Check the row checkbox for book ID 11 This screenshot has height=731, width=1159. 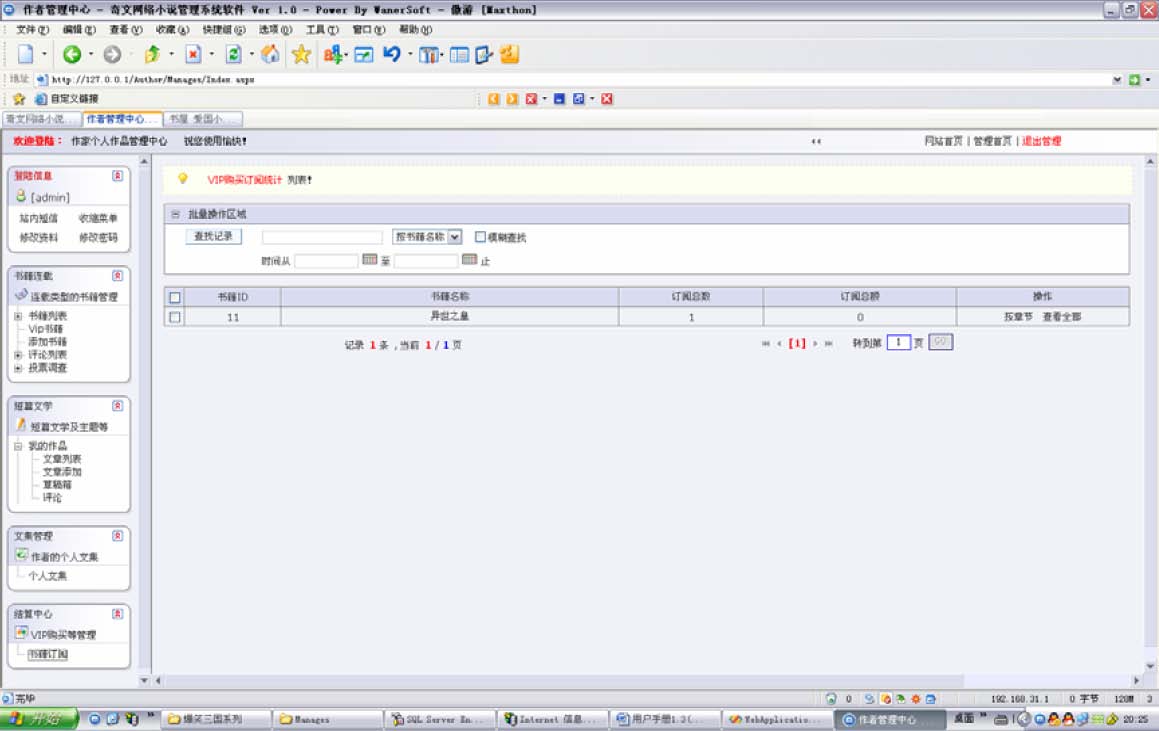[x=175, y=317]
